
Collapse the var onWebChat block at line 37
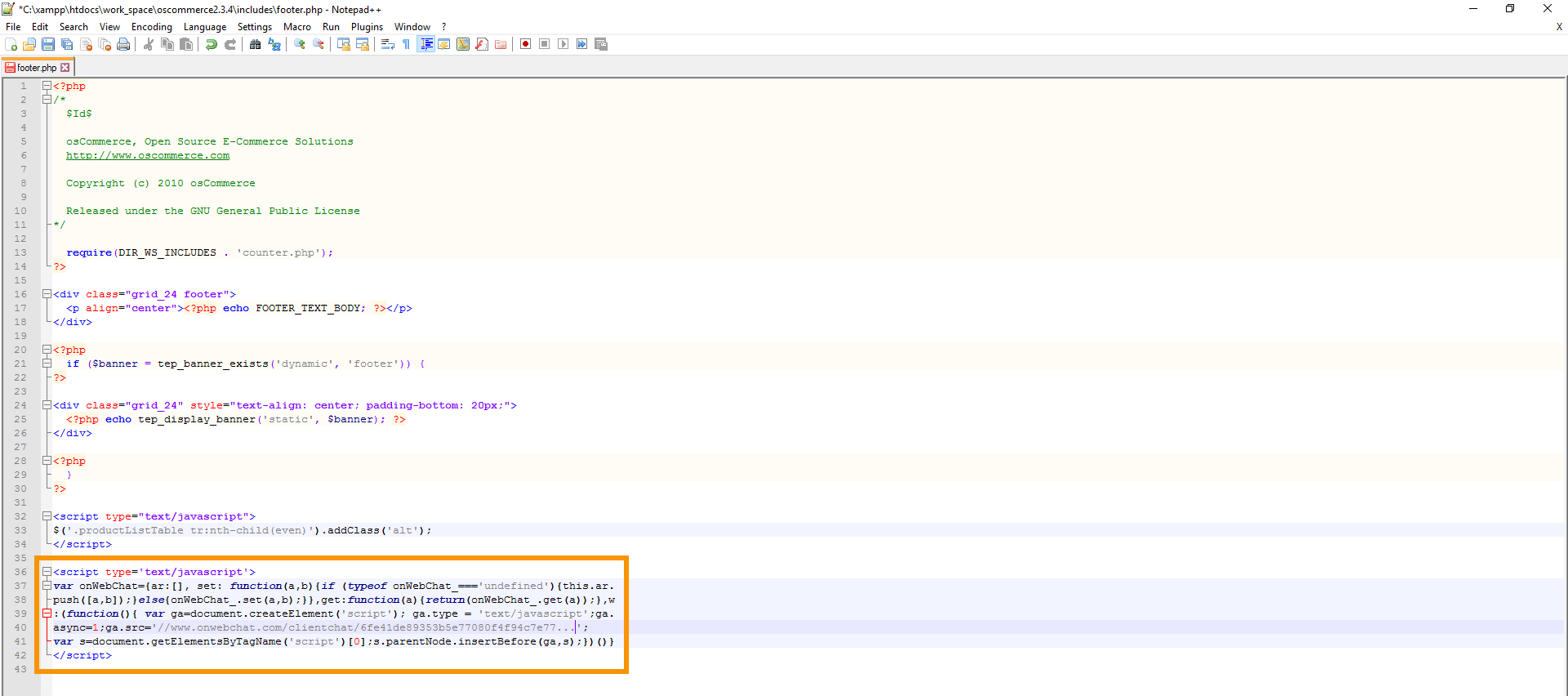(47, 586)
